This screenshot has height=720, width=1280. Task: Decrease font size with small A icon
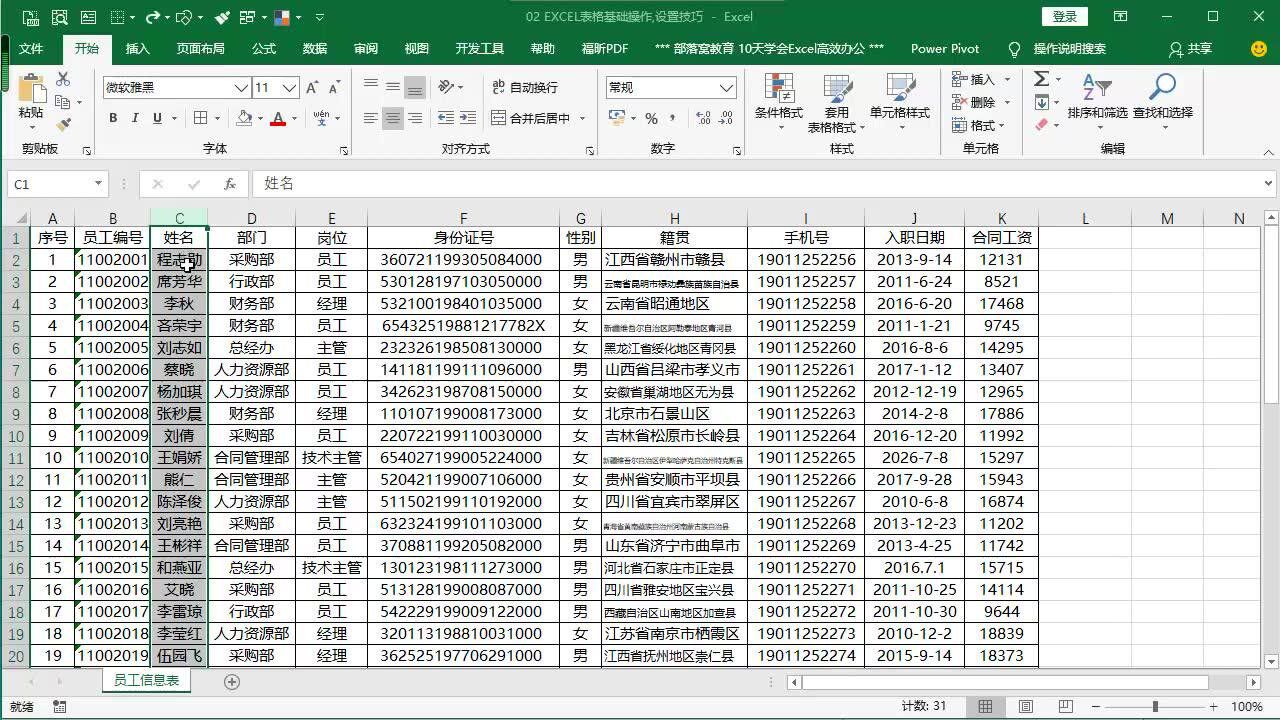[x=336, y=88]
